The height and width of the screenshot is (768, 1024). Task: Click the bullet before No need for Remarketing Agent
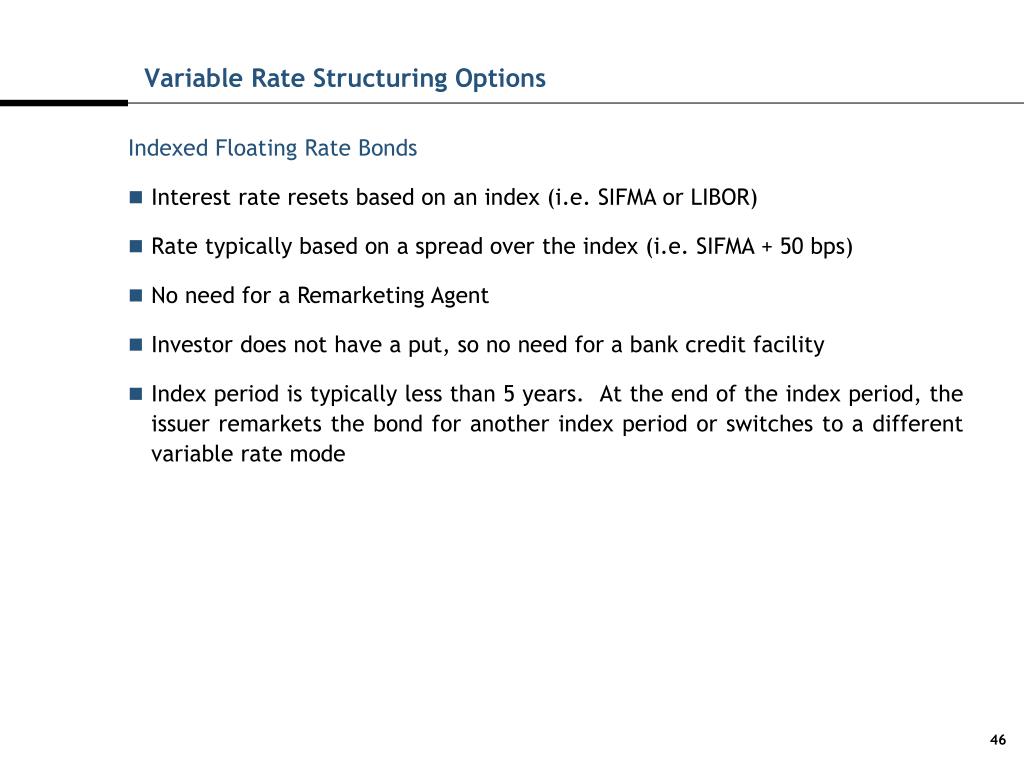[x=136, y=295]
